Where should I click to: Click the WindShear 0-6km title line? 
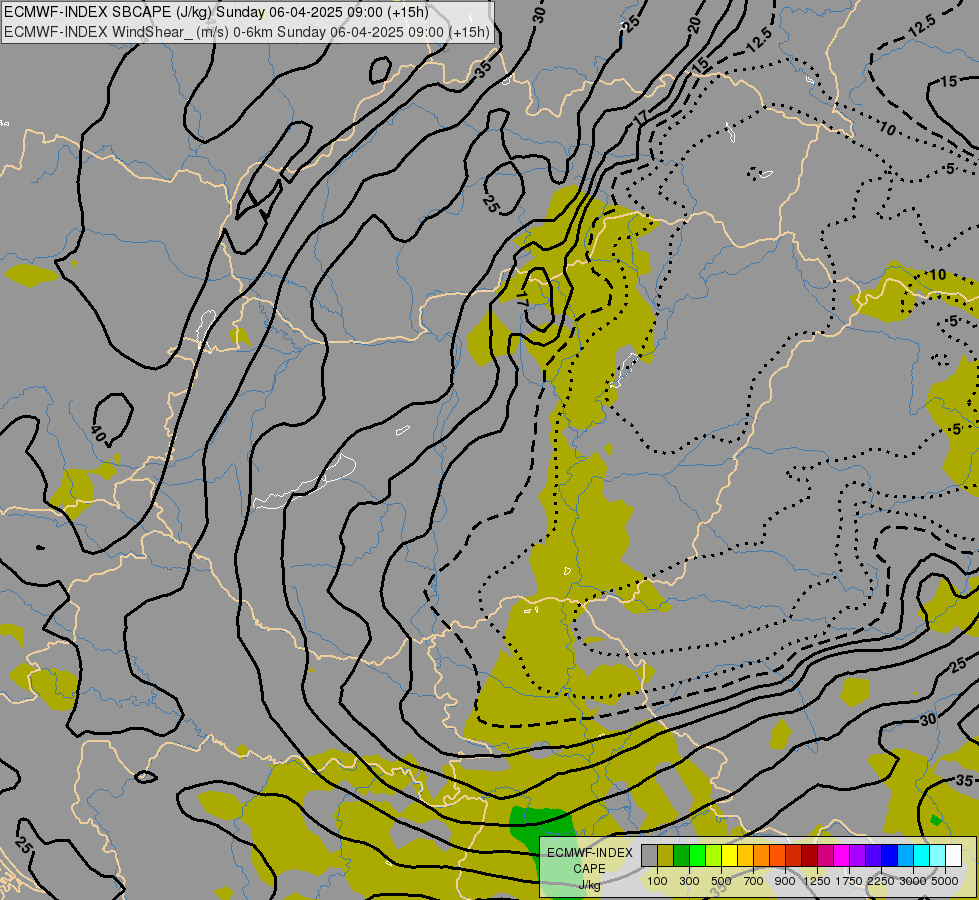coord(247,32)
